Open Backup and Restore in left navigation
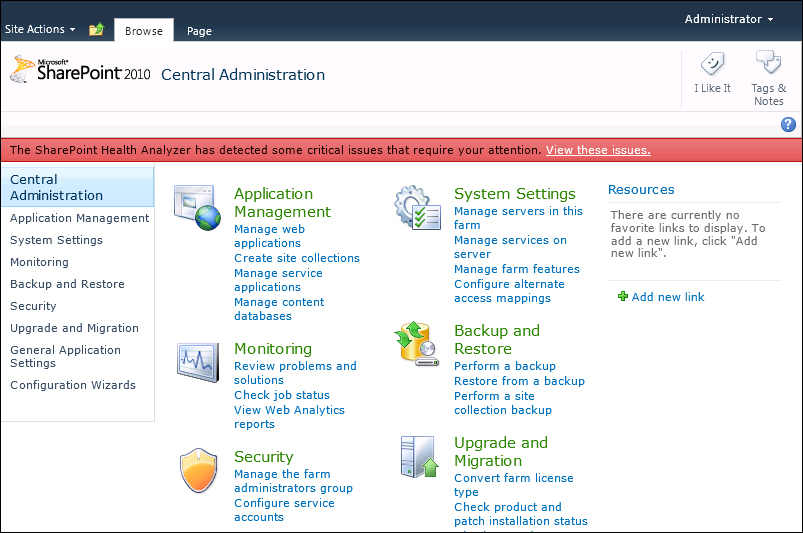803x533 pixels. tap(67, 284)
